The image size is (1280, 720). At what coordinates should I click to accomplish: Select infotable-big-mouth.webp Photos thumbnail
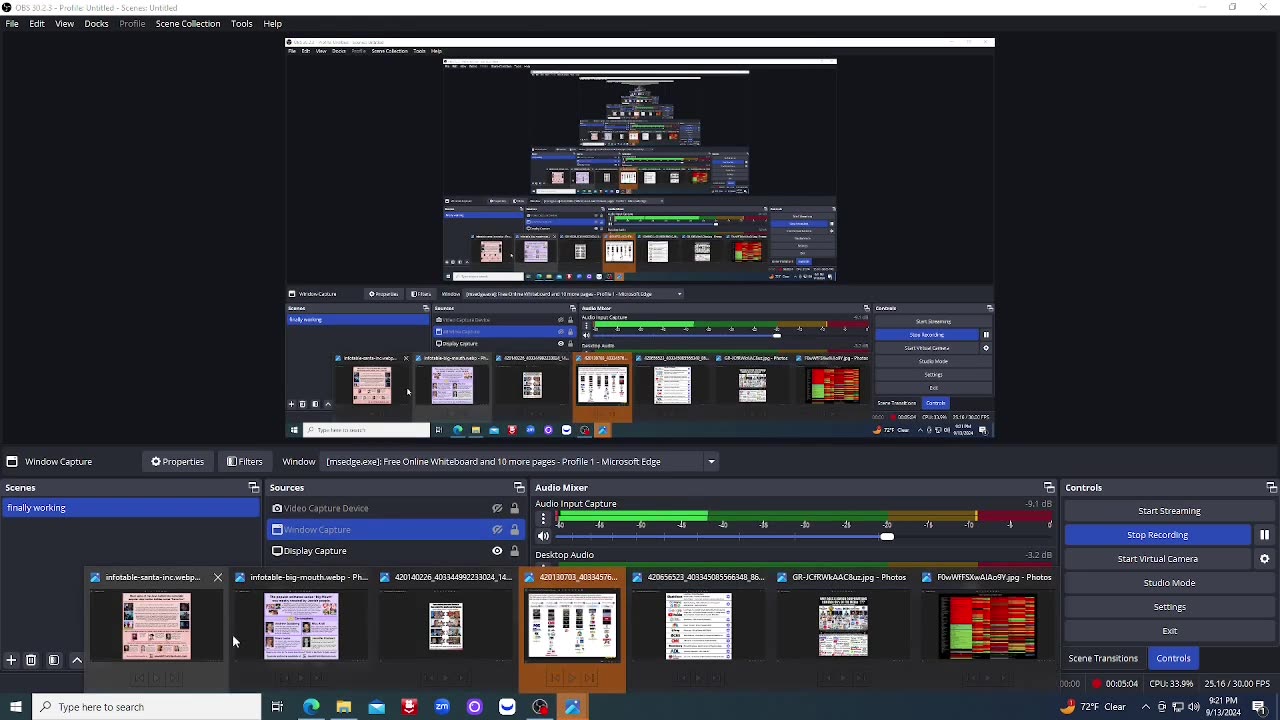point(301,627)
